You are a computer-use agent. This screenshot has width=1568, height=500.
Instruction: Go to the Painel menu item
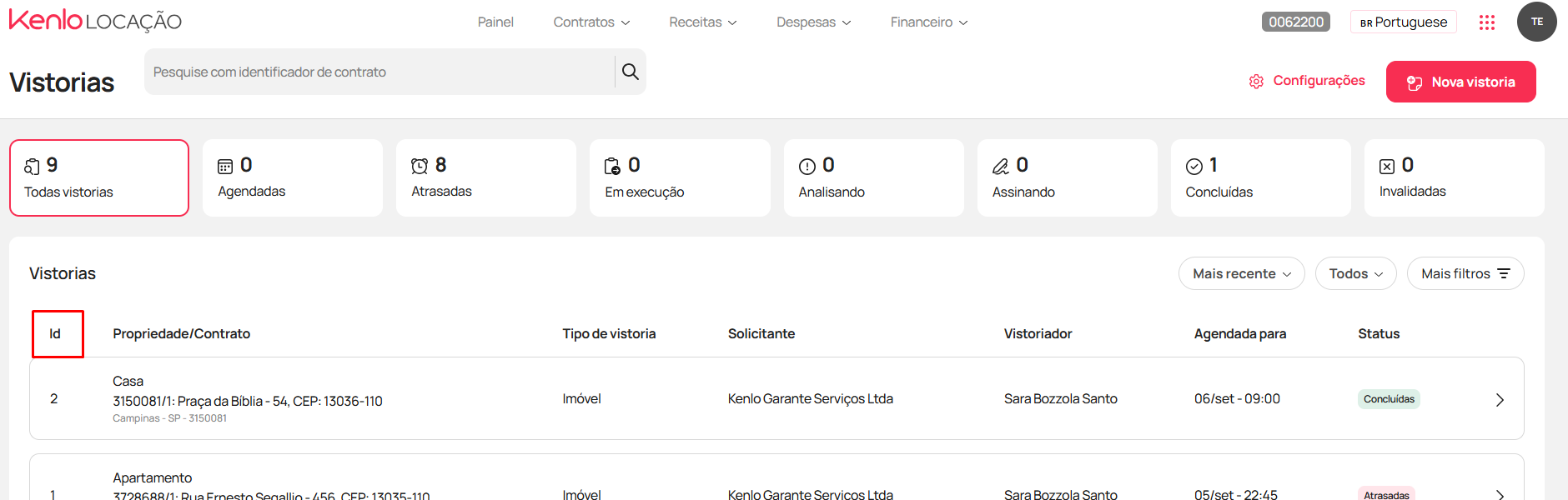495,22
